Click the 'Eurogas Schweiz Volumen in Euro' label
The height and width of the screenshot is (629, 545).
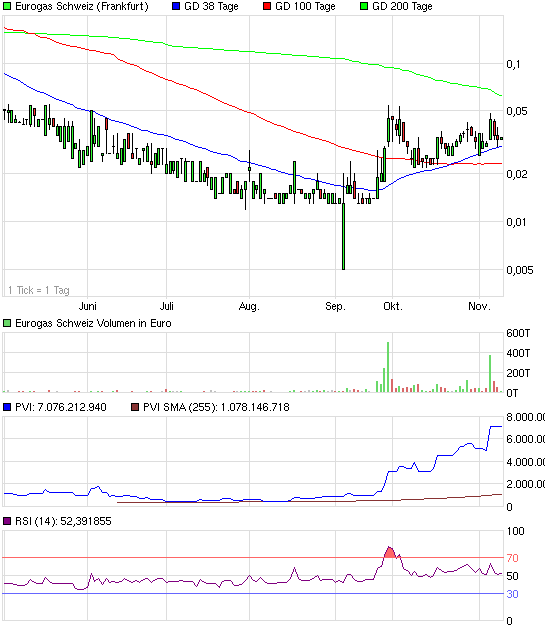coord(93,323)
